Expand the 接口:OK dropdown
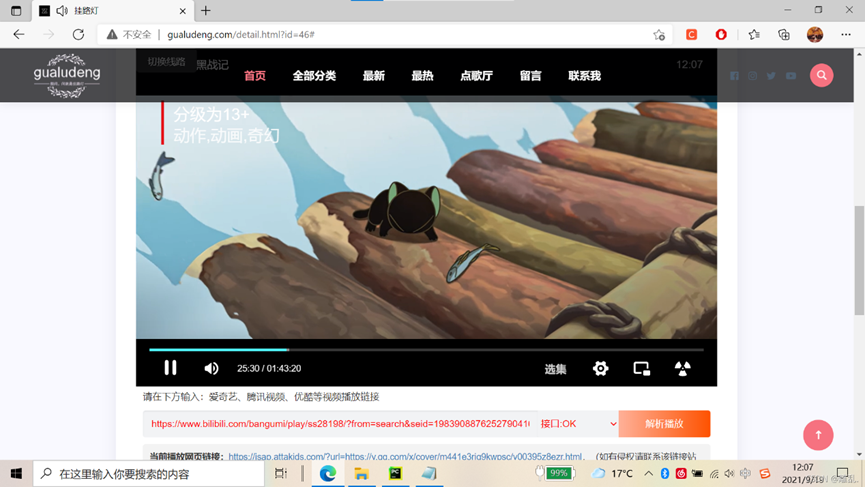 click(578, 424)
